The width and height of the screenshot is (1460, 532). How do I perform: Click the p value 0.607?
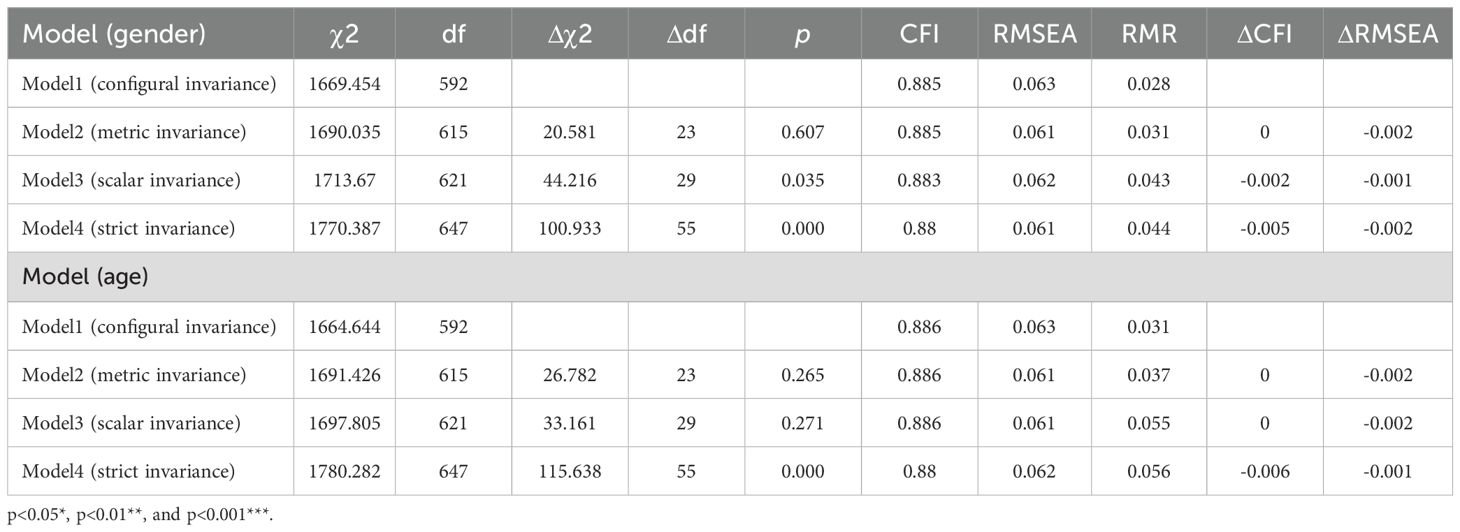coord(797,132)
